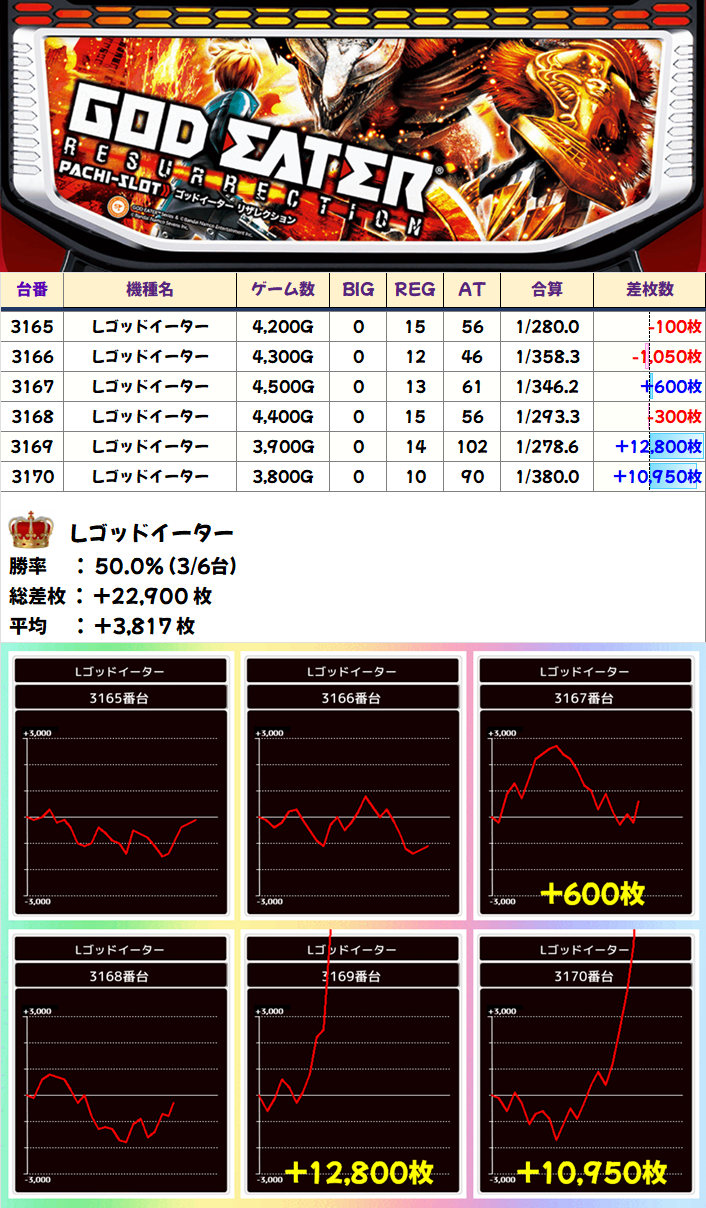Open the 3169番台 graph showing +12,800枚
The image size is (706, 1208).
click(x=354, y=1065)
